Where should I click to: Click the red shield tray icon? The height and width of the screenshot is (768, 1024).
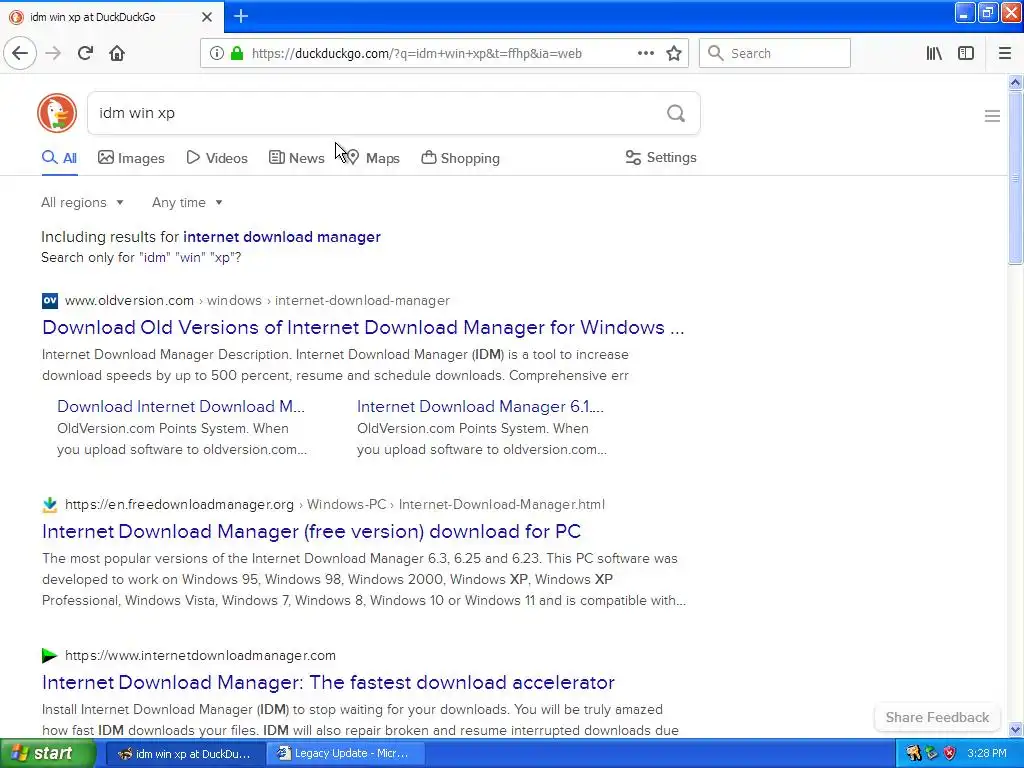point(949,753)
